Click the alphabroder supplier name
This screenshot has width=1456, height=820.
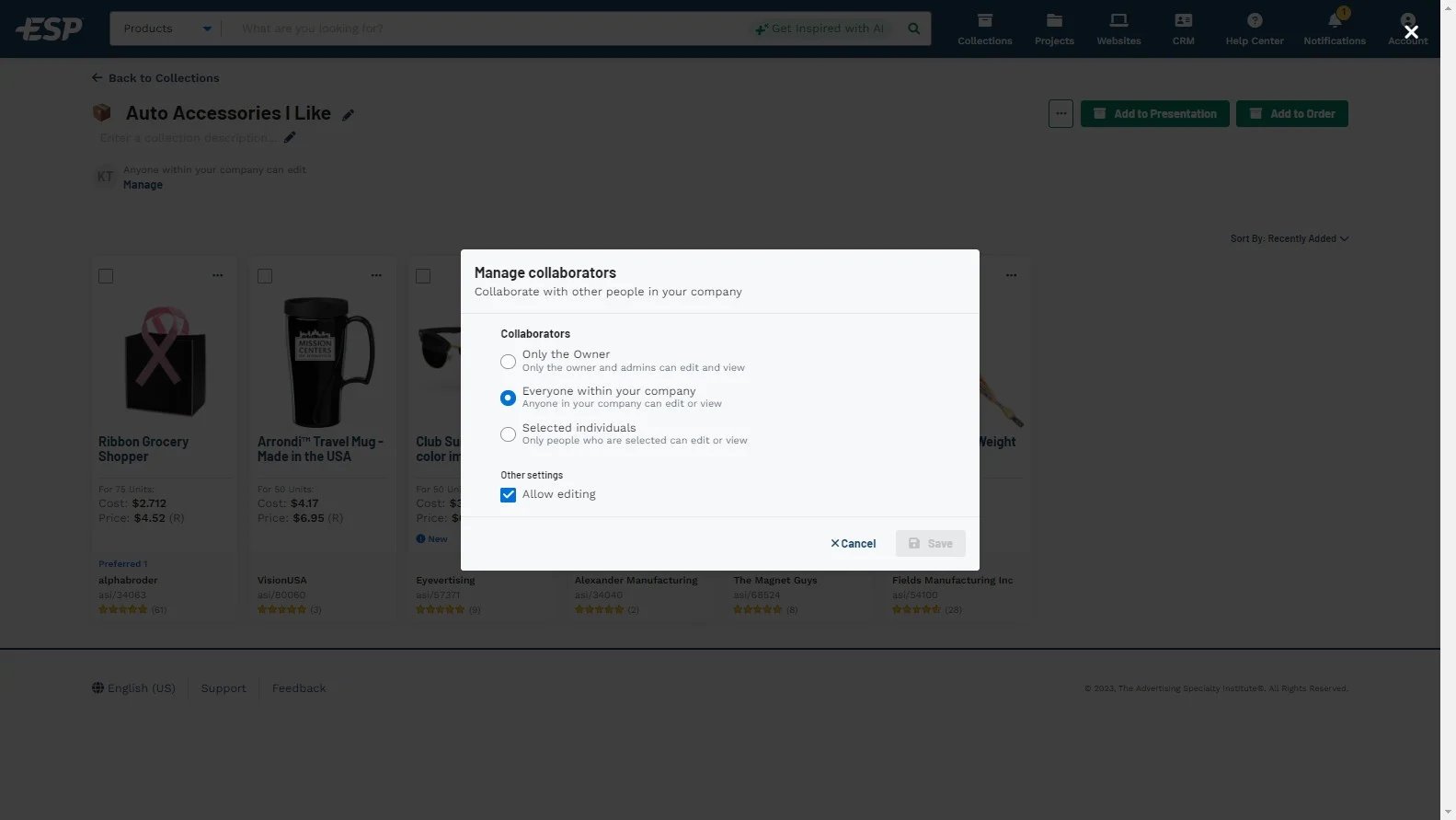pos(128,581)
